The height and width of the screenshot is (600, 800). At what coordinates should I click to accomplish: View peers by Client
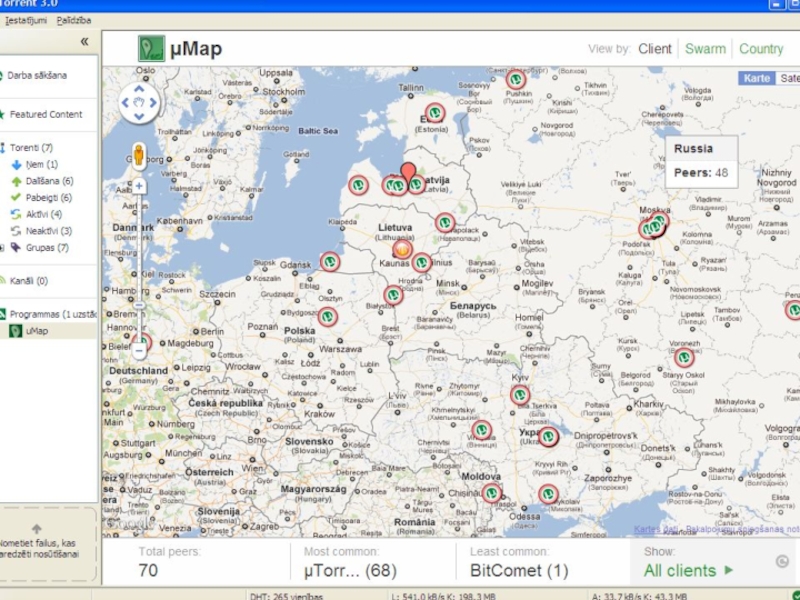[655, 49]
